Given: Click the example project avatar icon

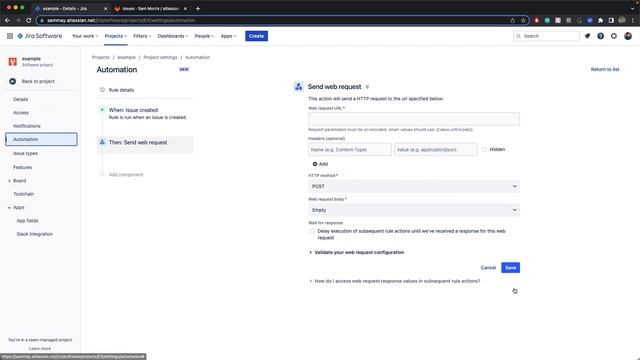Looking at the screenshot, I should 13,62.
